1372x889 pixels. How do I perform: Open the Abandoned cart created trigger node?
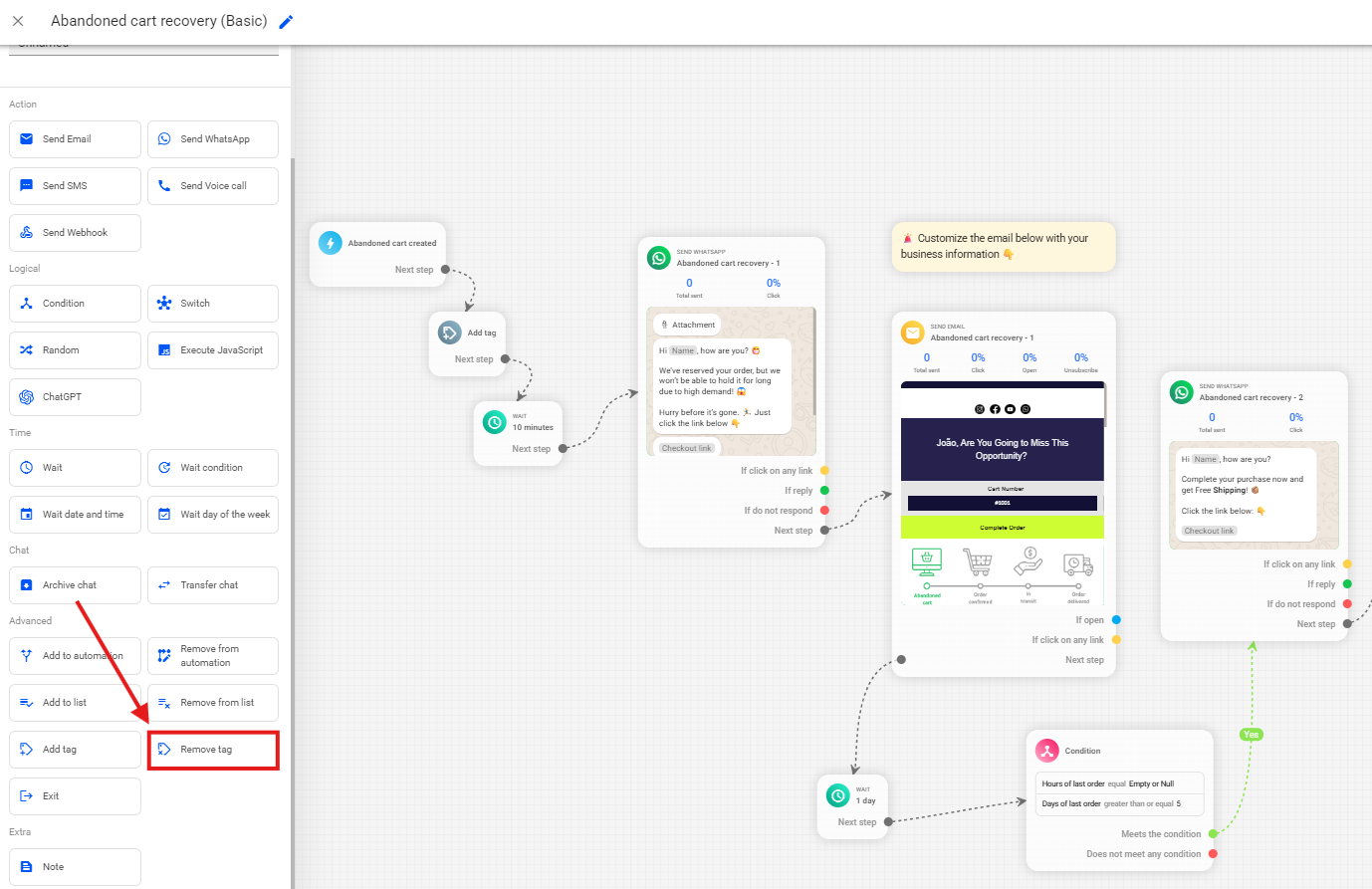click(378, 244)
